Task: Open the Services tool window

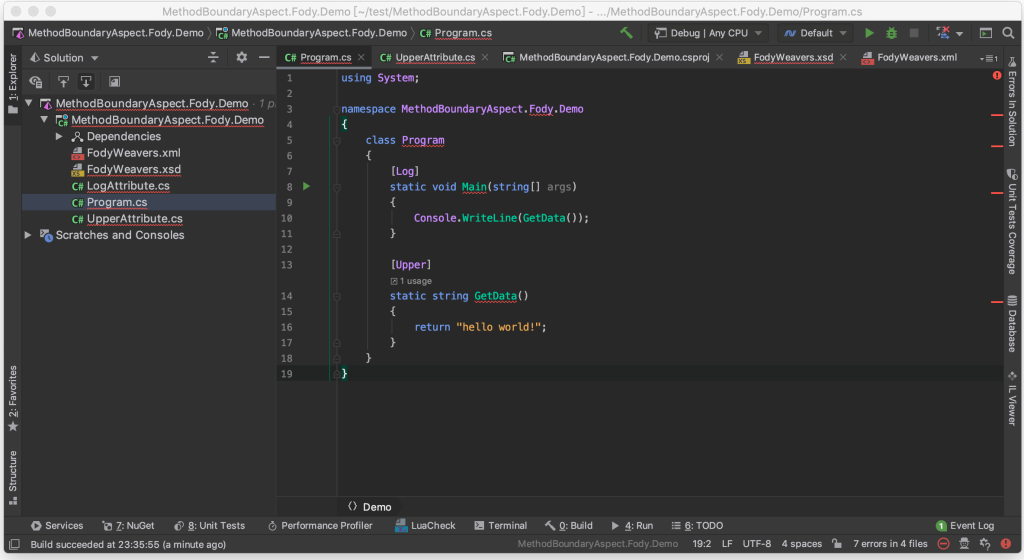Action: click(x=57, y=525)
